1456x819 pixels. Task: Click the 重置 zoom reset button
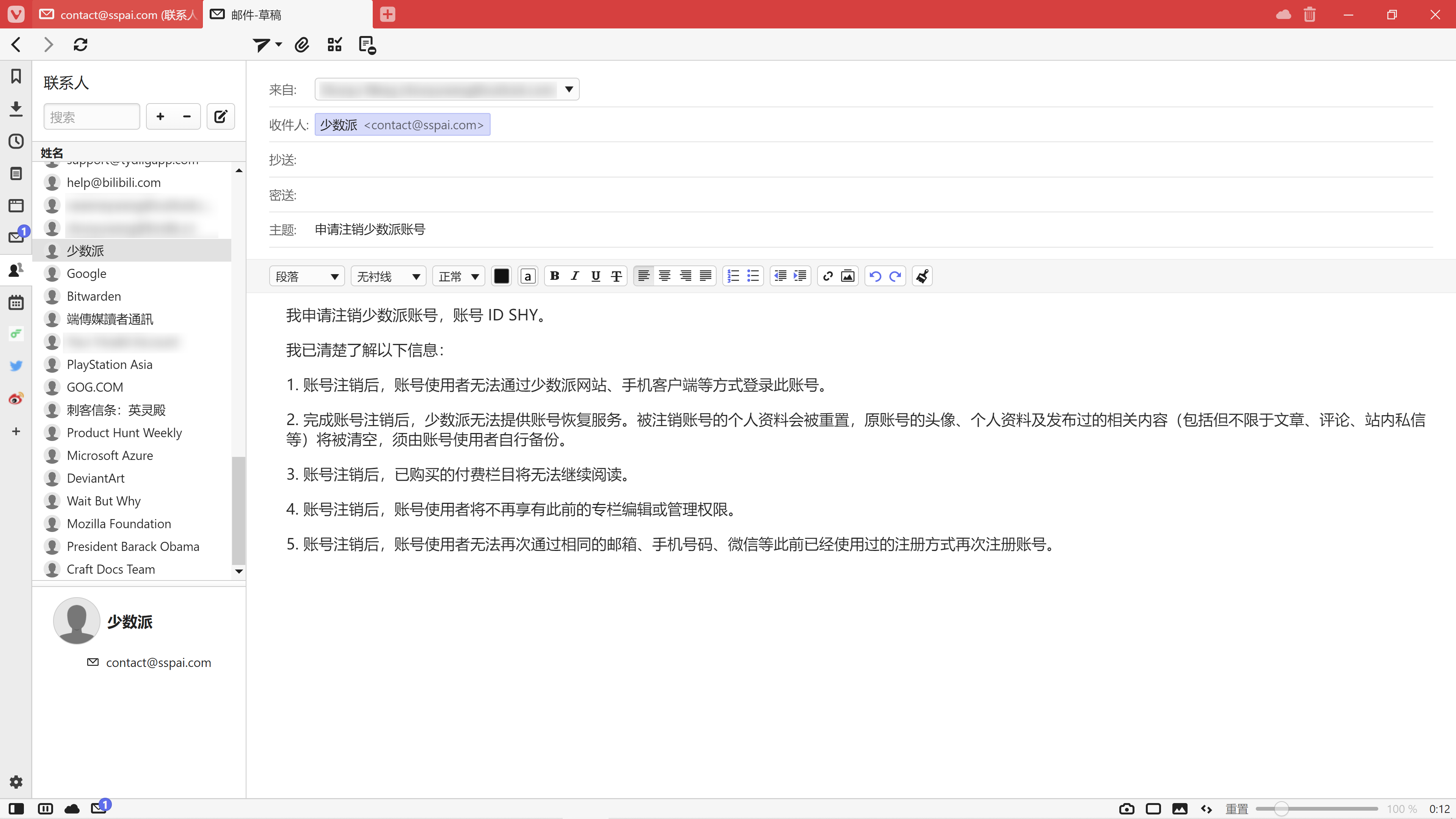point(1236,809)
